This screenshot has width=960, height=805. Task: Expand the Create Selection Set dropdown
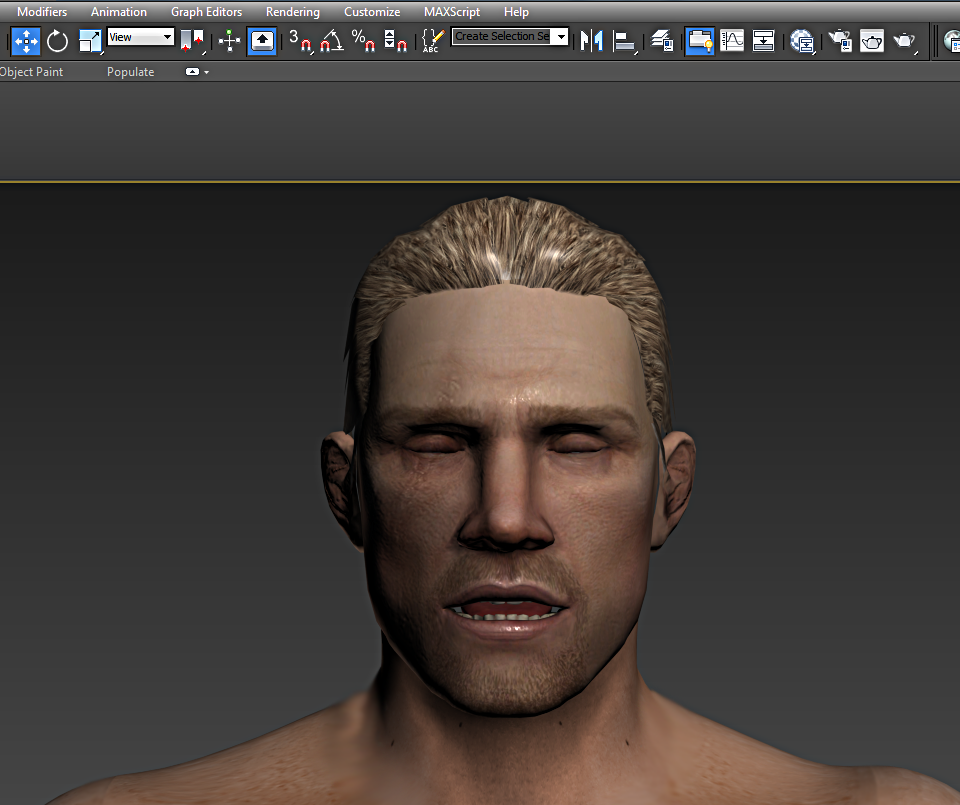[x=561, y=37]
